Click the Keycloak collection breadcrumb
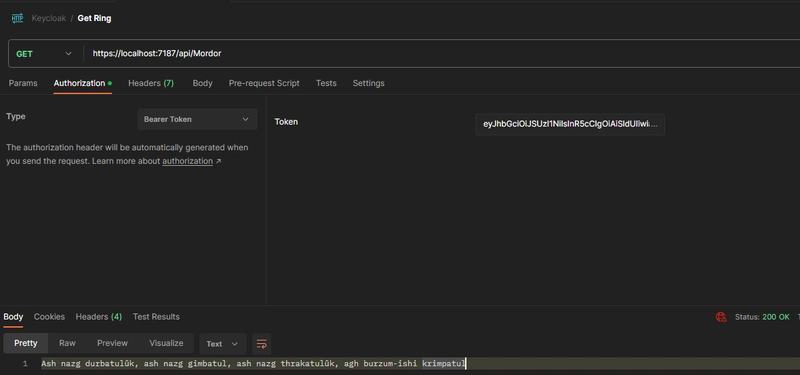The height and width of the screenshot is (375, 800). (x=49, y=18)
